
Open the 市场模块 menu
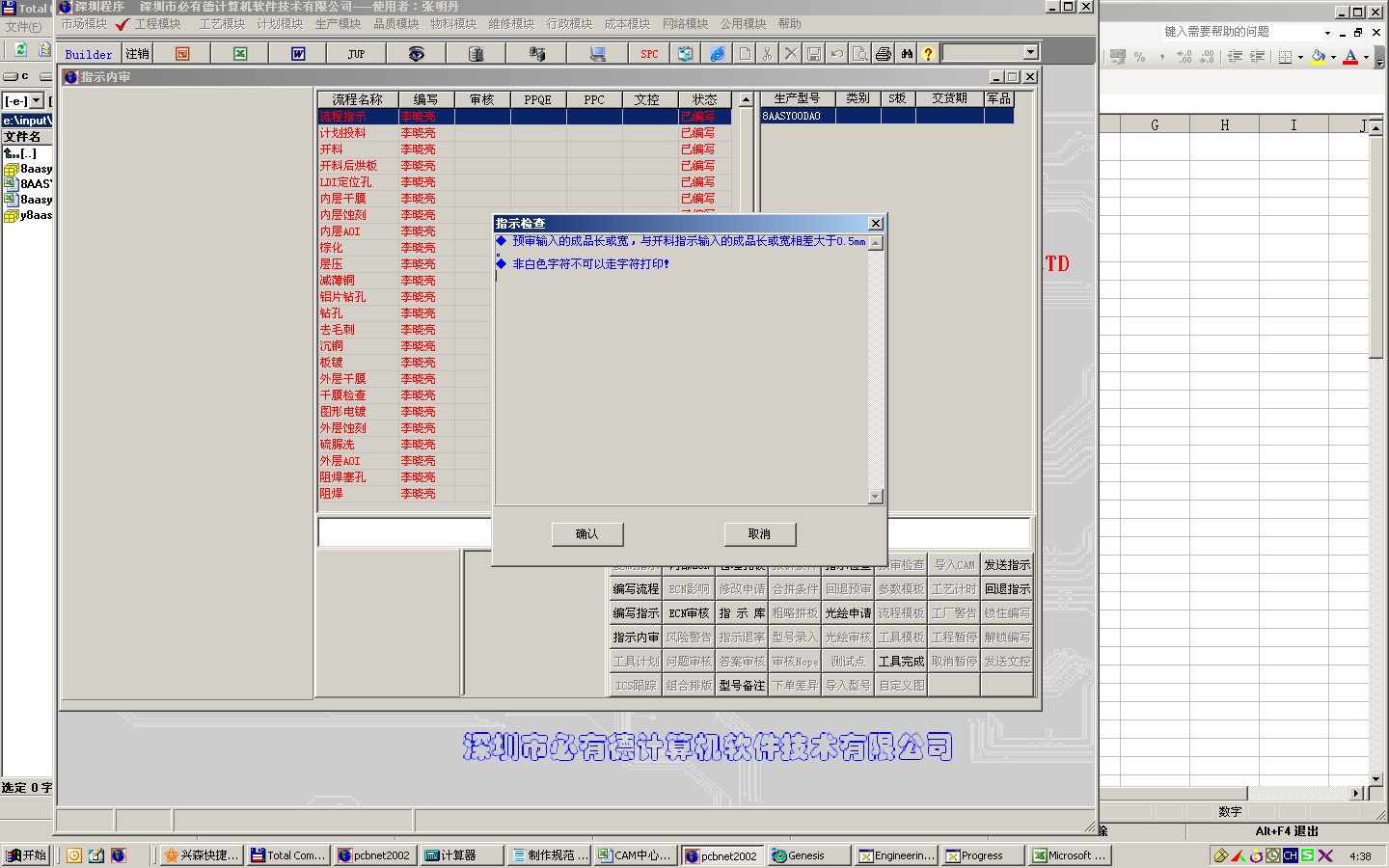pos(84,24)
